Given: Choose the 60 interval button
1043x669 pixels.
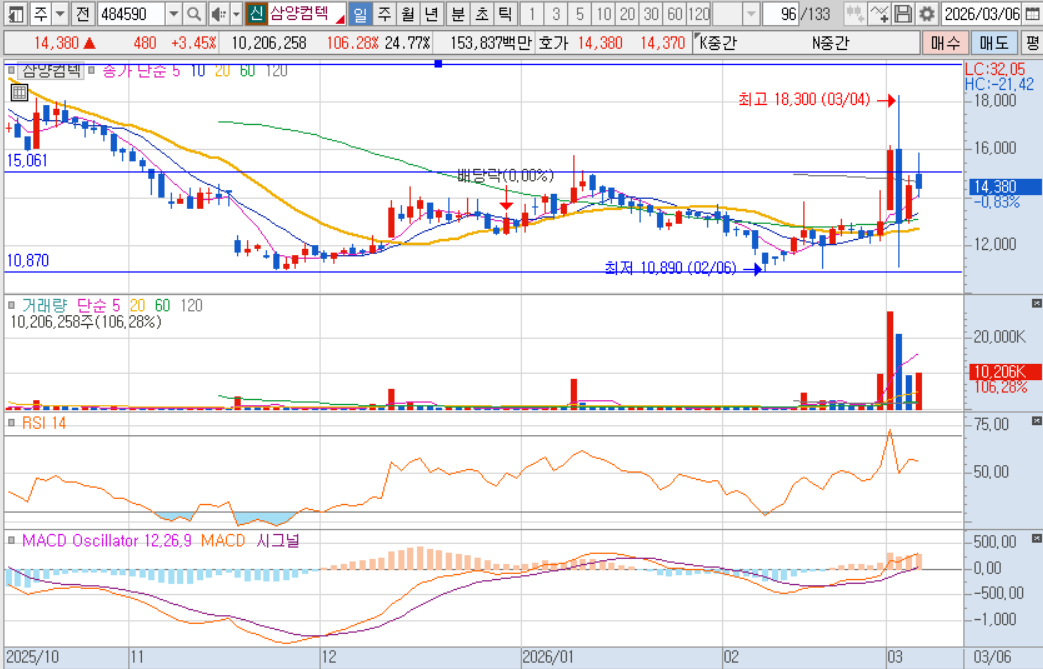Looking at the screenshot, I should [675, 13].
